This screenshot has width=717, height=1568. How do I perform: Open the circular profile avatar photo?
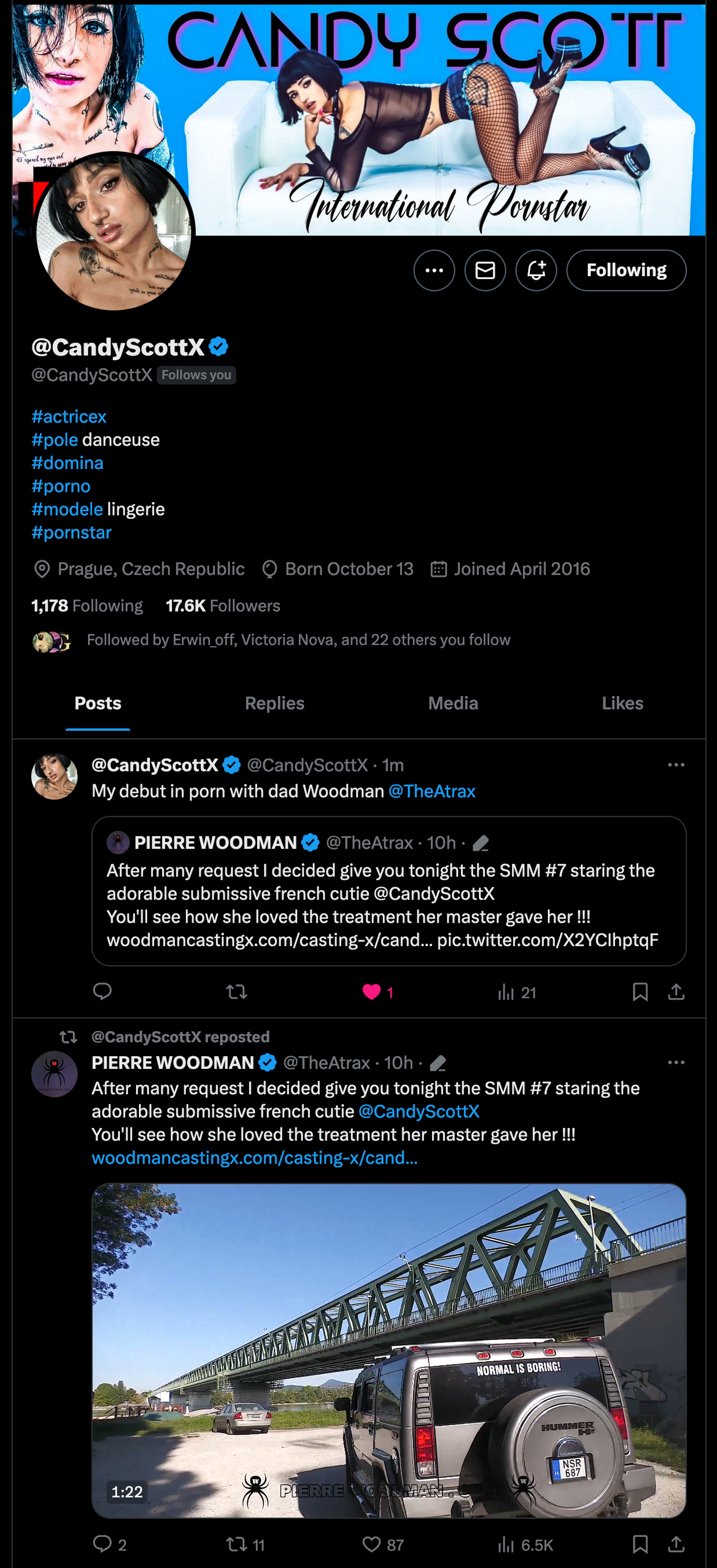point(114,232)
